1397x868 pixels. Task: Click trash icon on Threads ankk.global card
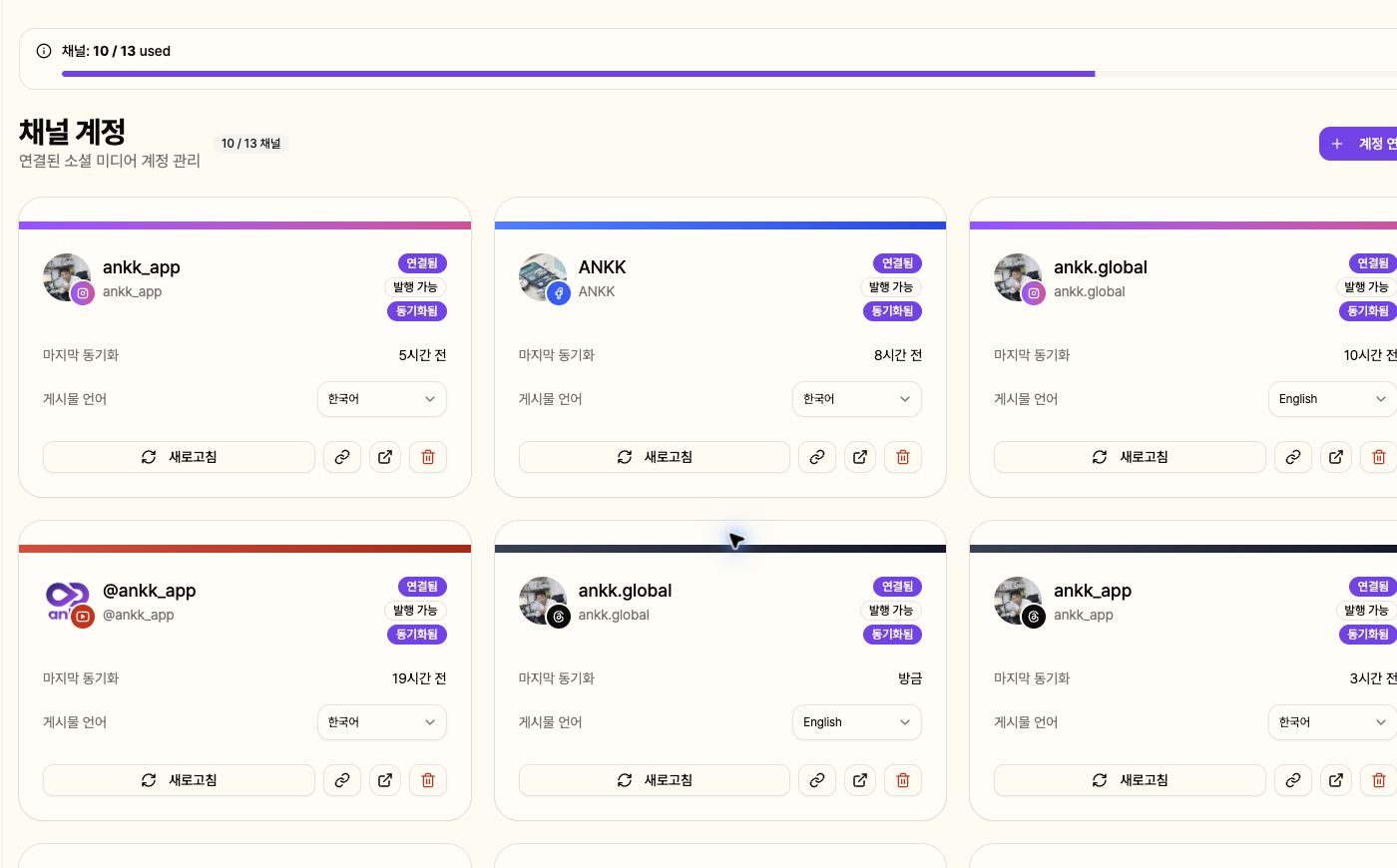pyautogui.click(x=903, y=780)
